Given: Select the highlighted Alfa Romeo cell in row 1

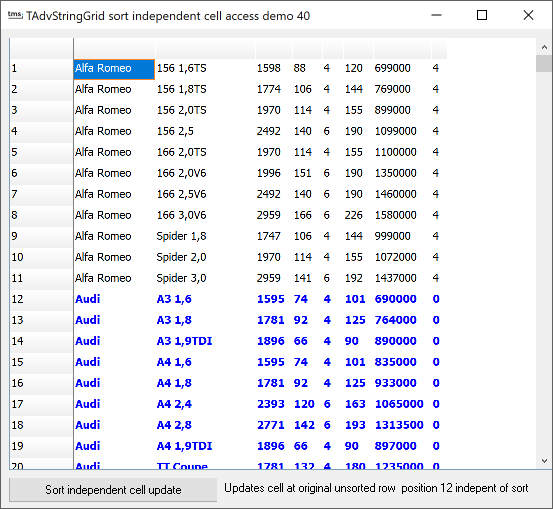Looking at the screenshot, I should (x=114, y=69).
